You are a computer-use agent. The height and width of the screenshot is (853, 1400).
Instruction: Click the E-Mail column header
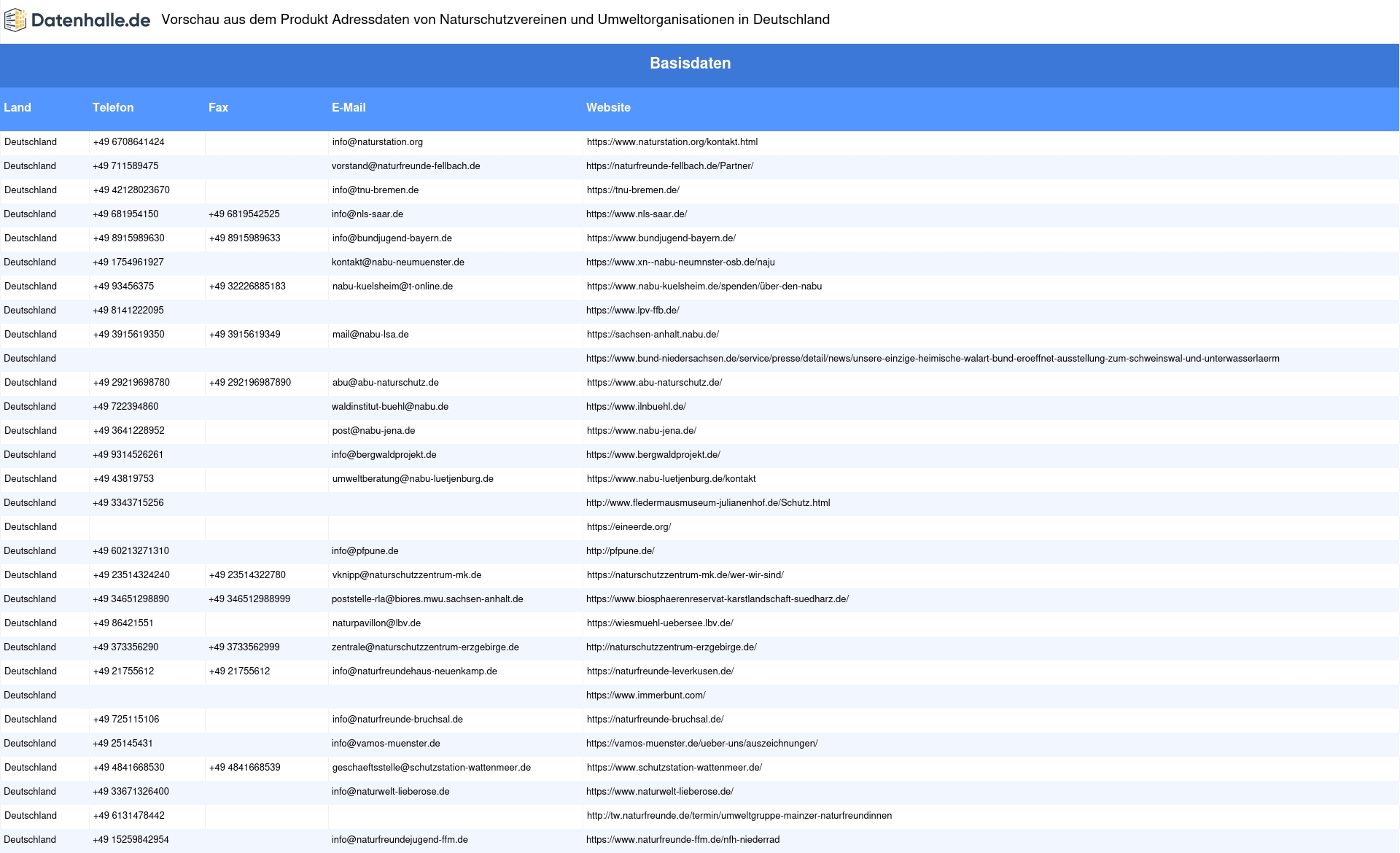coord(349,107)
